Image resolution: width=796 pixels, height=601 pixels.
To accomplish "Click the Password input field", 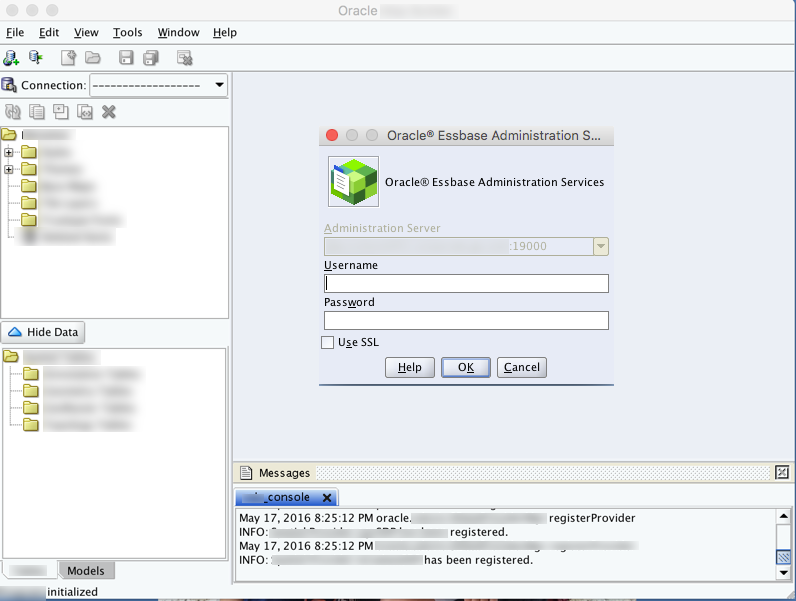I will point(466,321).
